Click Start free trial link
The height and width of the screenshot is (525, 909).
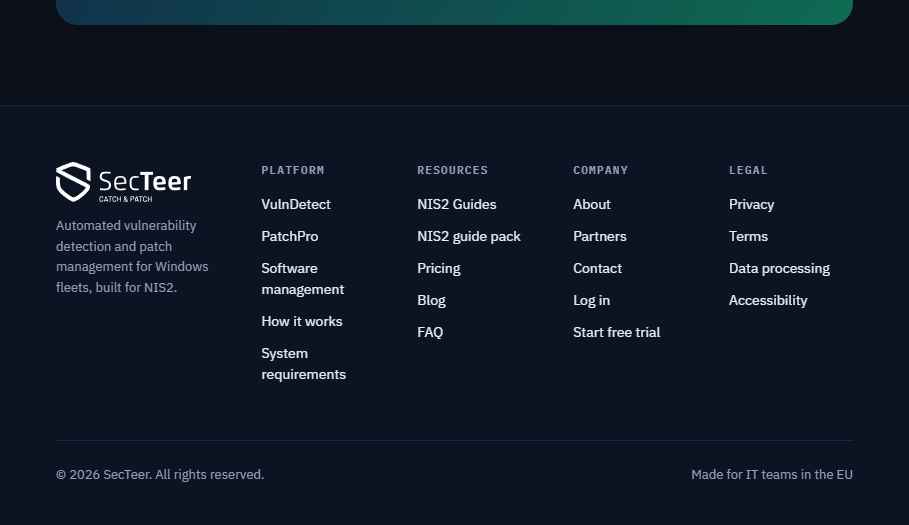(616, 332)
